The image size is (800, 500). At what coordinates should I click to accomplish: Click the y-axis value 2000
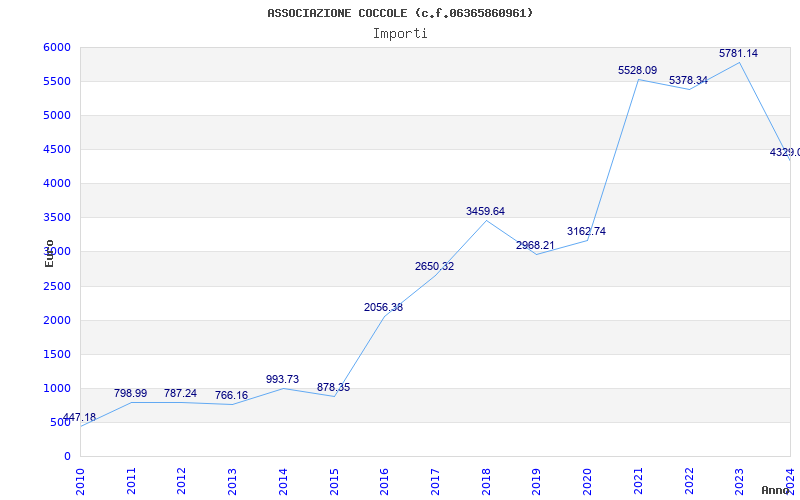(57, 320)
